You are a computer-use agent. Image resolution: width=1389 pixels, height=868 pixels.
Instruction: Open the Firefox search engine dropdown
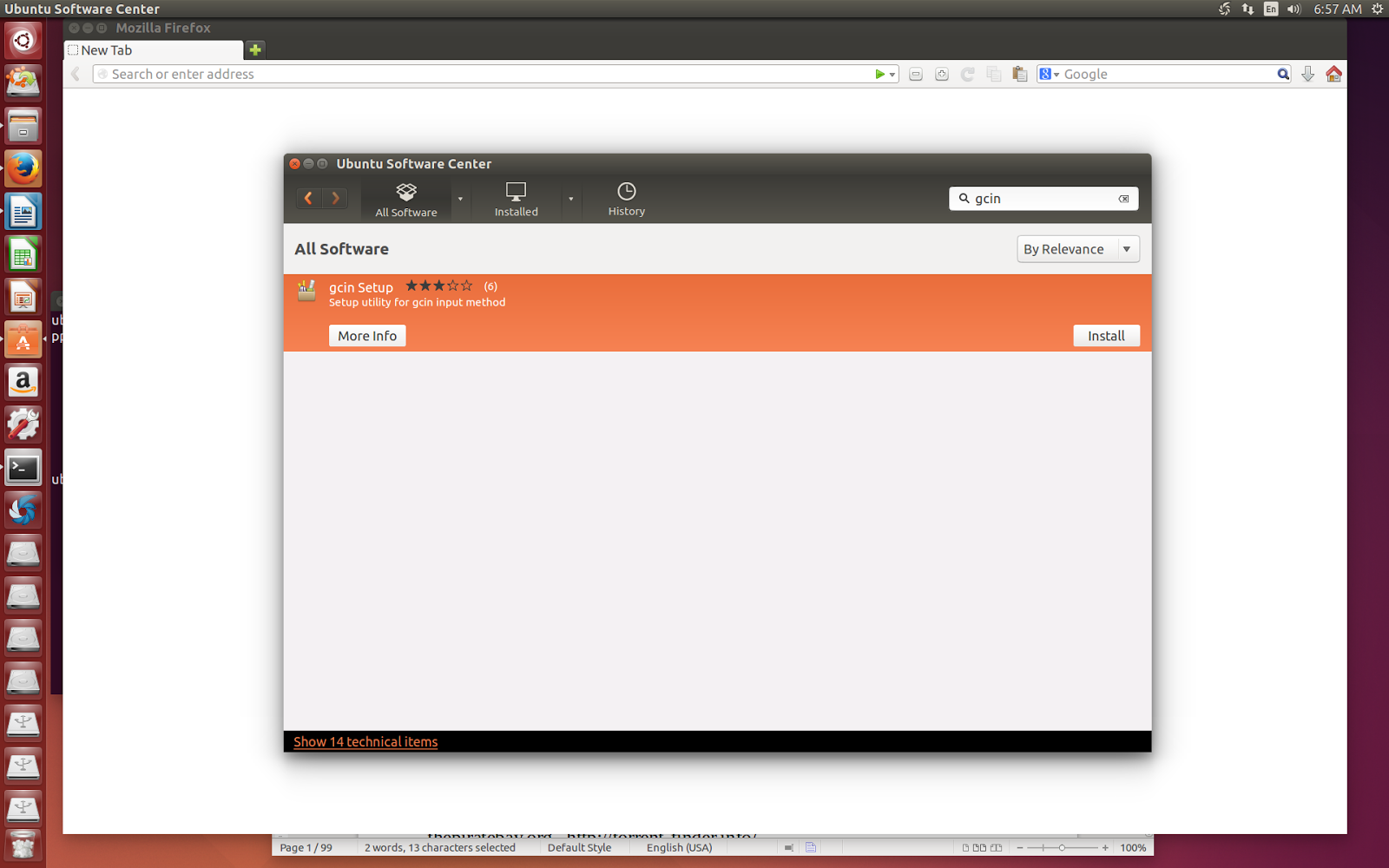(x=1050, y=75)
